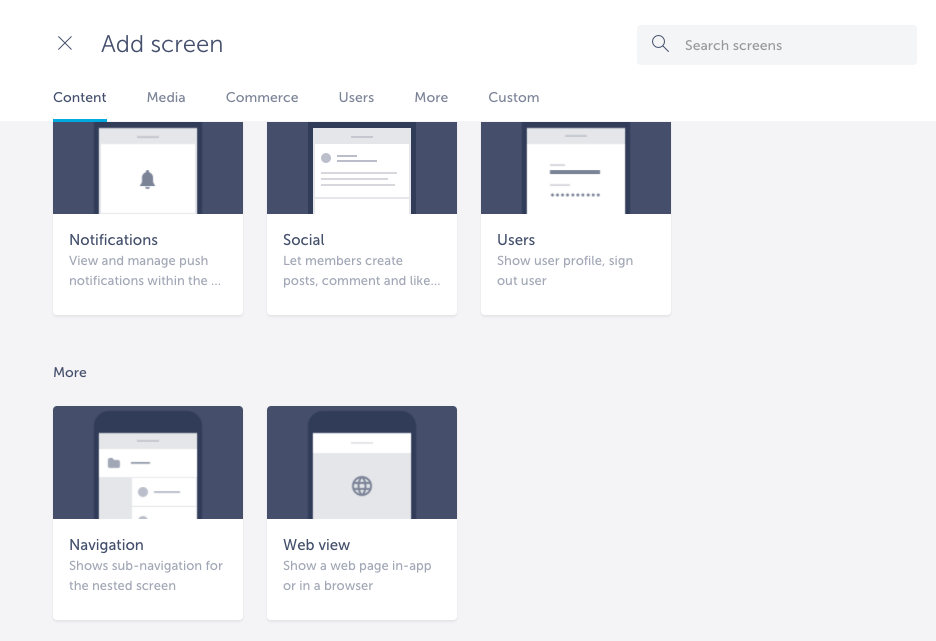Click the Navigation card title
Image resolution: width=936 pixels, height=641 pixels.
(106, 545)
